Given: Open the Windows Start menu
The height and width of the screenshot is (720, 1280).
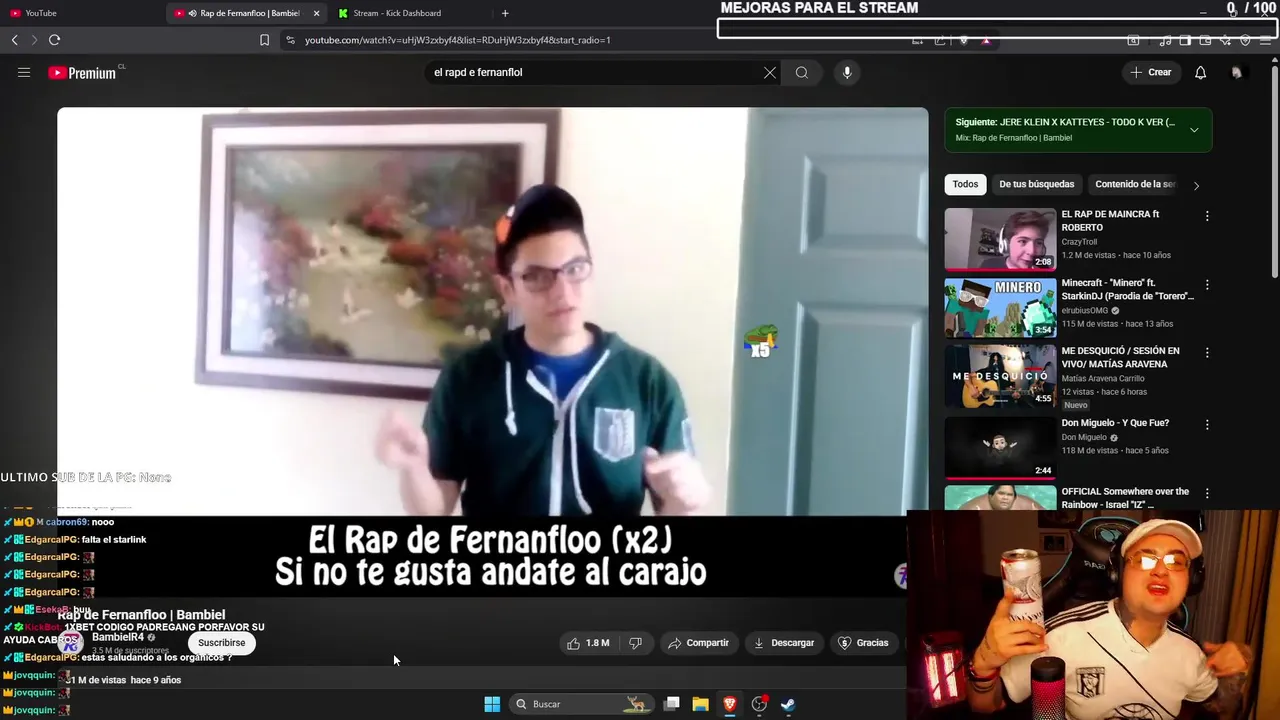Looking at the screenshot, I should point(492,704).
